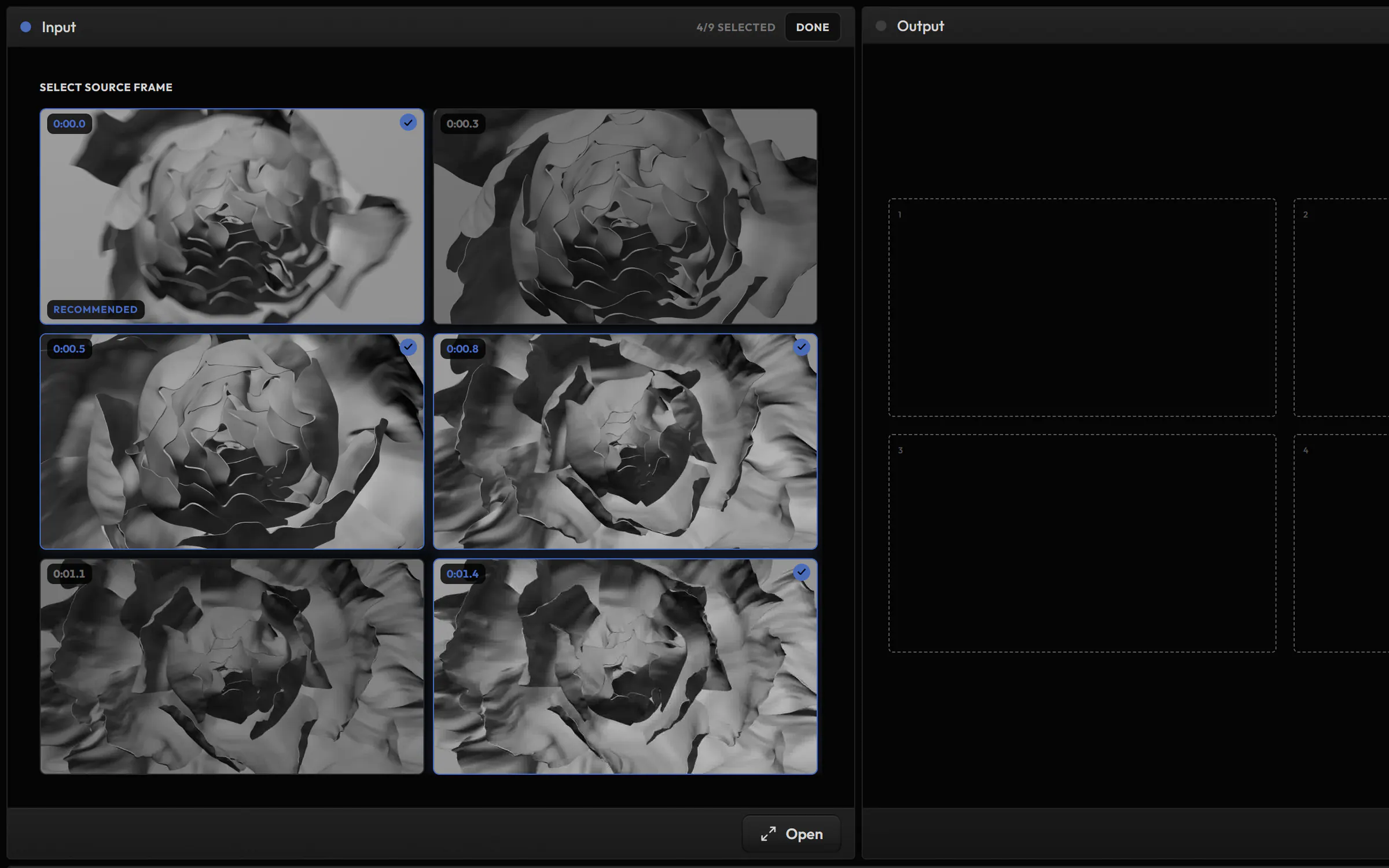Click the 0:00.8 timestamp badge
The width and height of the screenshot is (1389, 868).
[x=462, y=349]
